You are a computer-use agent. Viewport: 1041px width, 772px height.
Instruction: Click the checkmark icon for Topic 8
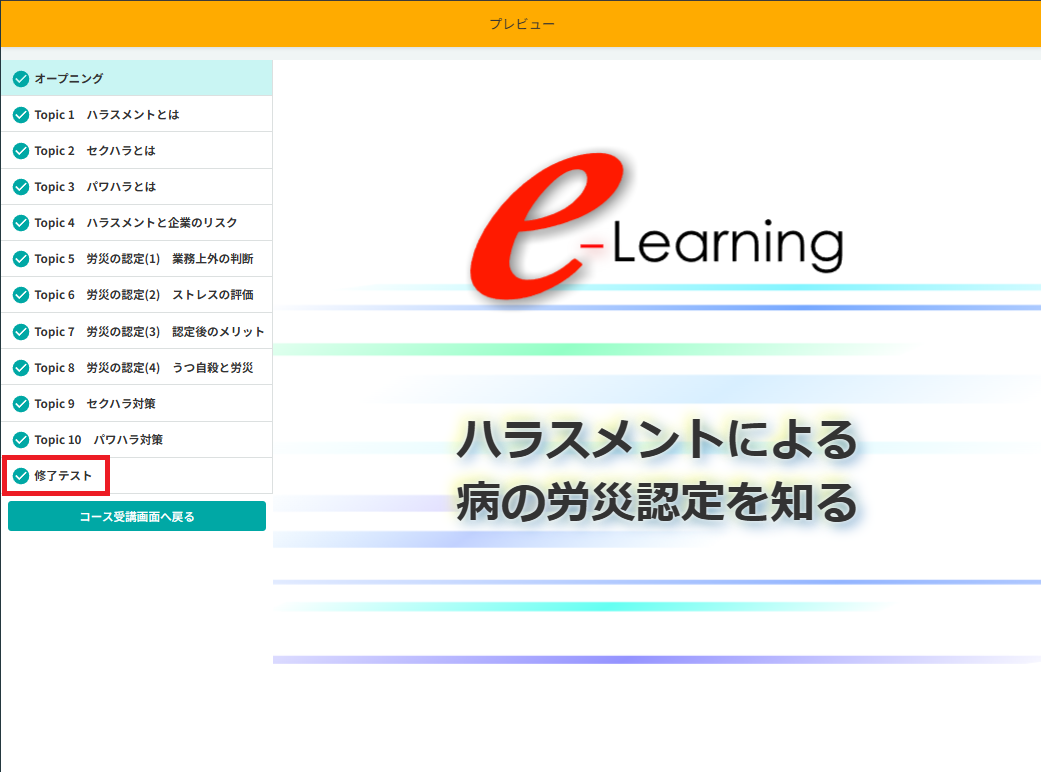tap(21, 367)
